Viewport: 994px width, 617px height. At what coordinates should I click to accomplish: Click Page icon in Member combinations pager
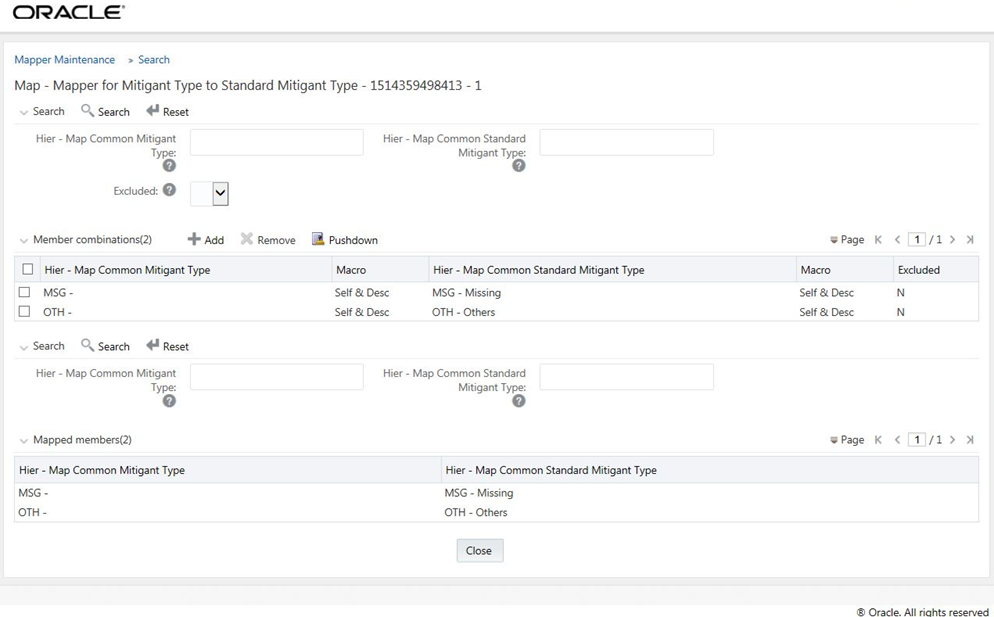[x=834, y=240]
